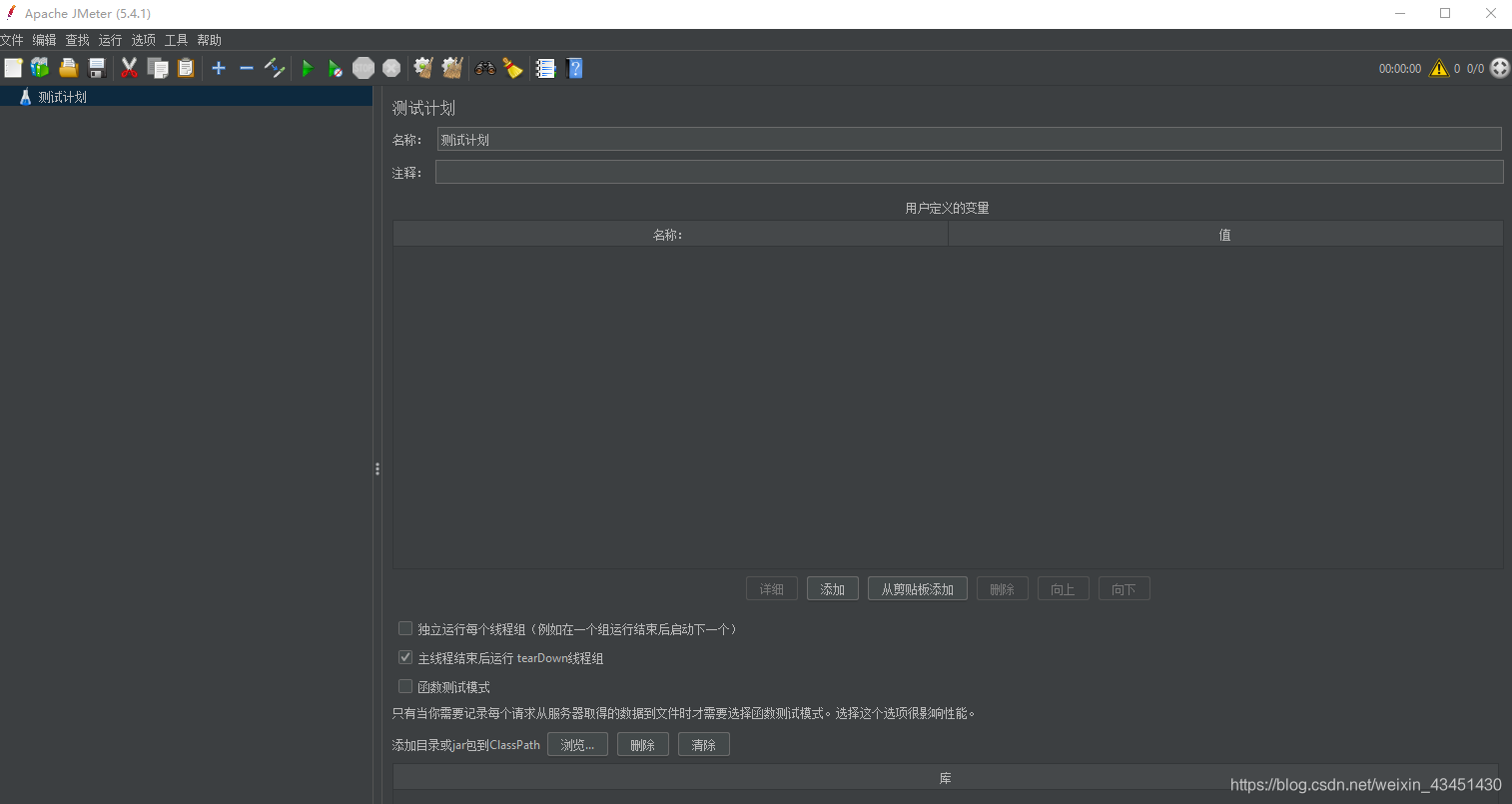Click the remote engine status icon
The width and height of the screenshot is (1512, 804).
(x=1500, y=68)
